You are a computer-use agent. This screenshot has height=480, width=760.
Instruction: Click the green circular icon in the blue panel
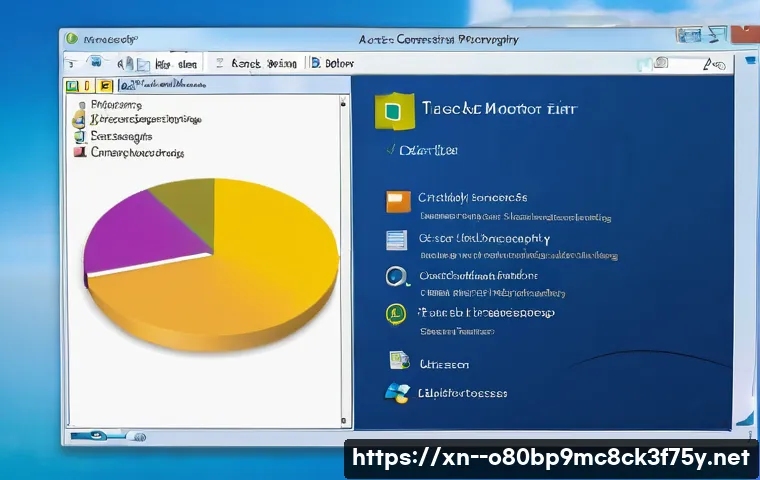click(397, 314)
